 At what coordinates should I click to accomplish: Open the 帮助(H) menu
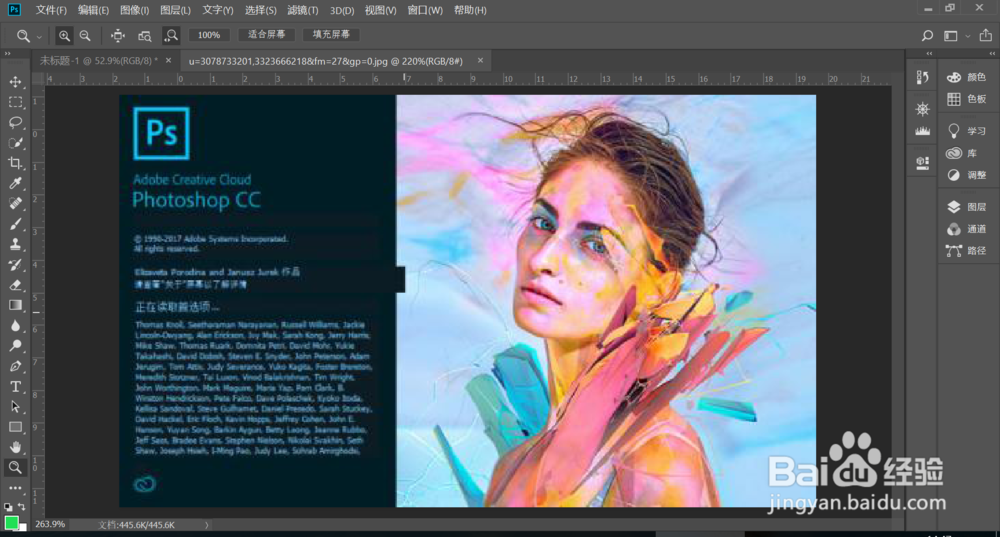(x=470, y=10)
